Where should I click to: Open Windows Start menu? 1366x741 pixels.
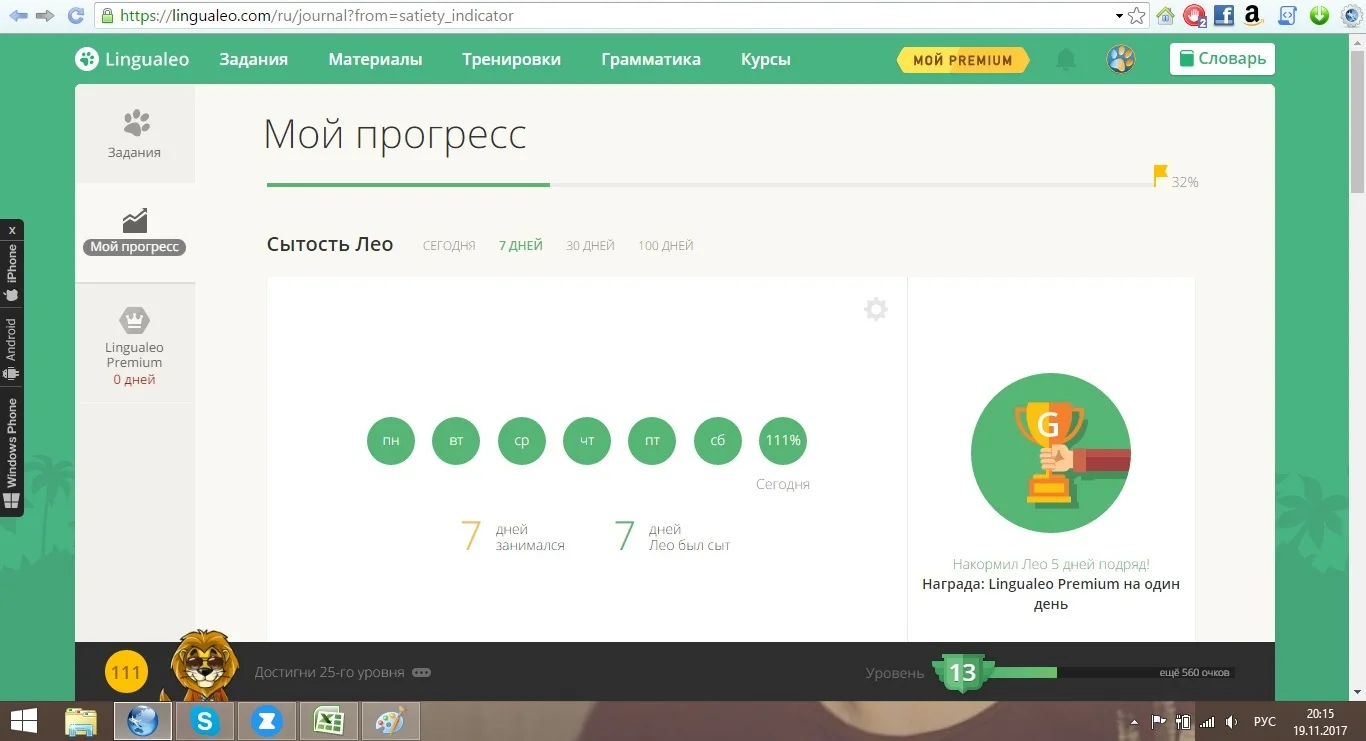coord(24,721)
